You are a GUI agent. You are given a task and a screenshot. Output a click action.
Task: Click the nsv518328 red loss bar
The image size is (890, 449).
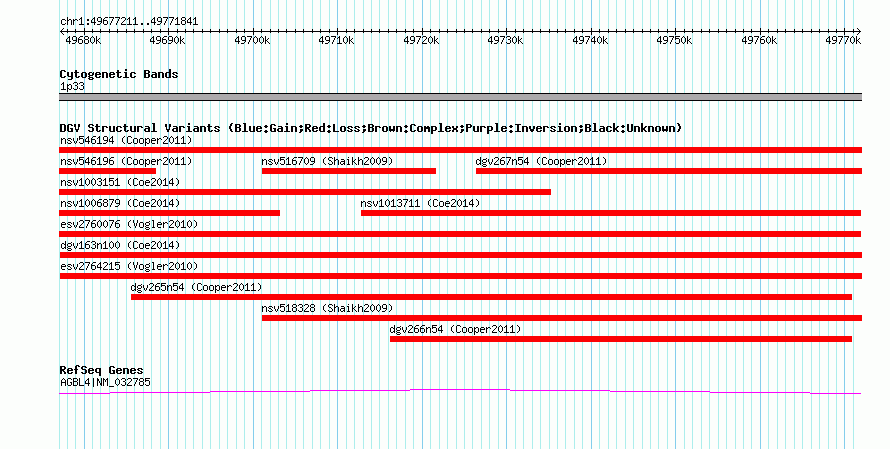[562, 318]
